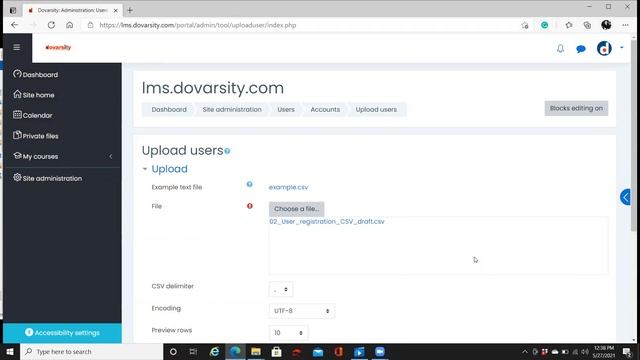Open help icon for Example text file

click(249, 184)
